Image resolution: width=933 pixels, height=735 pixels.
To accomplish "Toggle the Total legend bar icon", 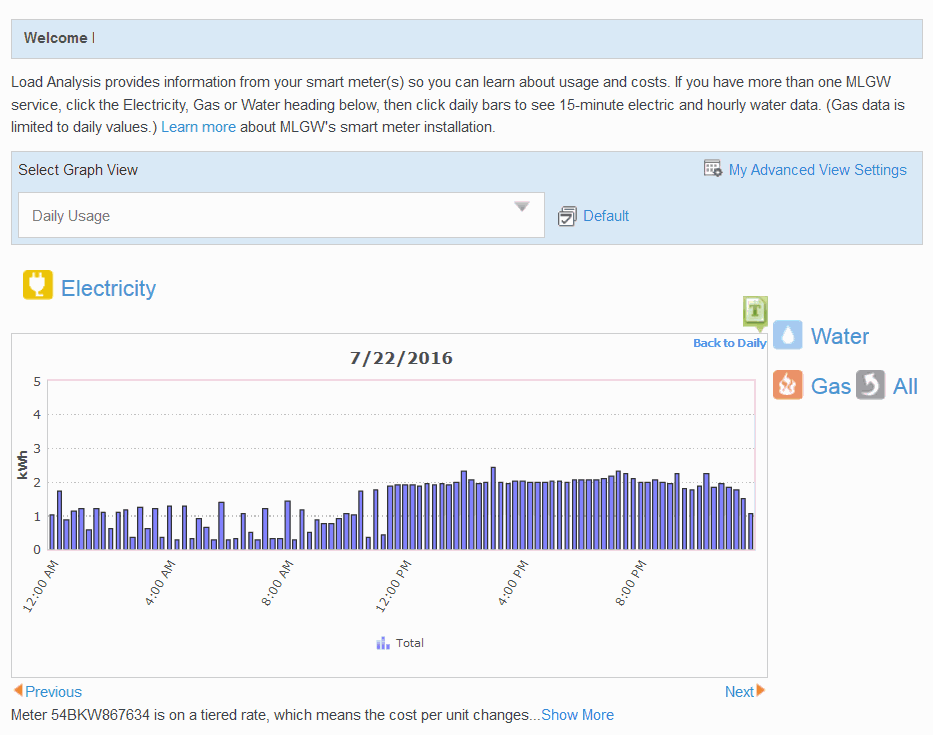I will click(383, 643).
